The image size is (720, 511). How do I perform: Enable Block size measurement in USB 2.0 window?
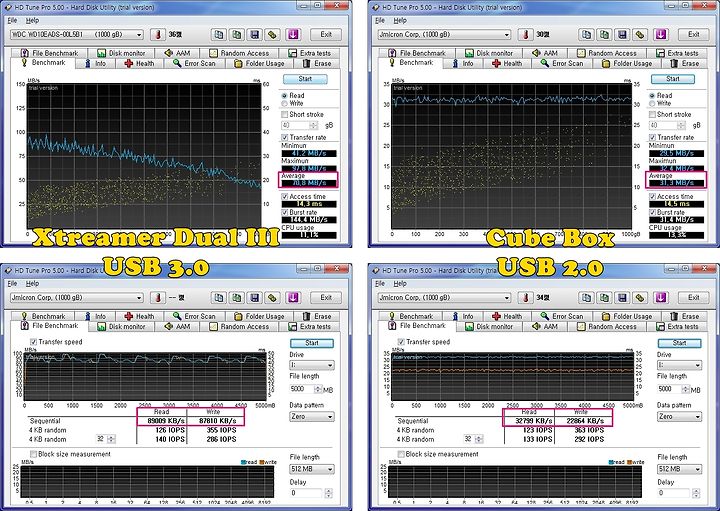click(x=401, y=455)
